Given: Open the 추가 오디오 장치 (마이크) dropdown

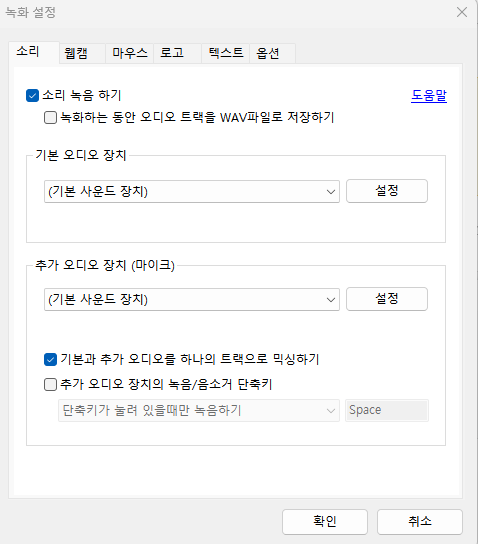Looking at the screenshot, I should tap(192, 299).
